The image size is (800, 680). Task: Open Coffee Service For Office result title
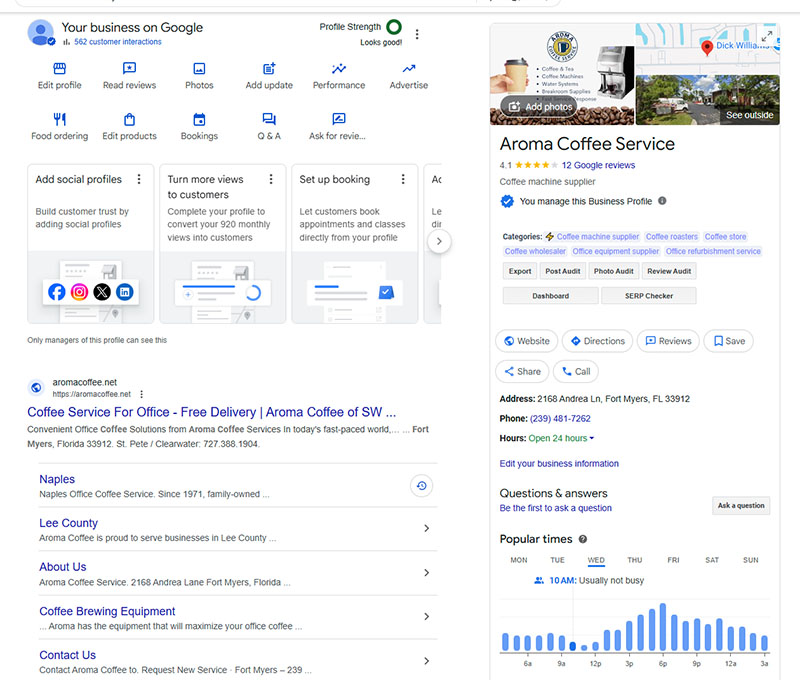point(212,412)
